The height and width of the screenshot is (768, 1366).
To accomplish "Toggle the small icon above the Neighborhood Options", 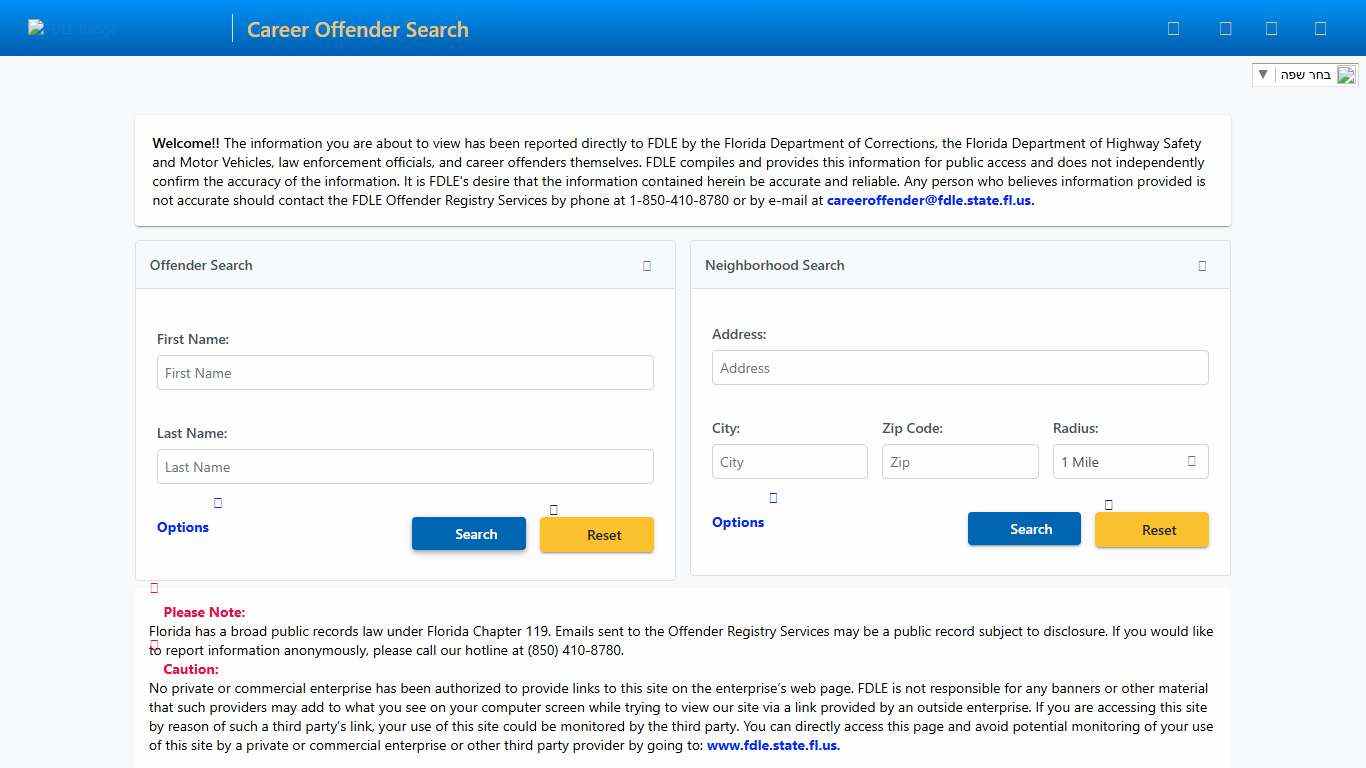I will pos(773,497).
